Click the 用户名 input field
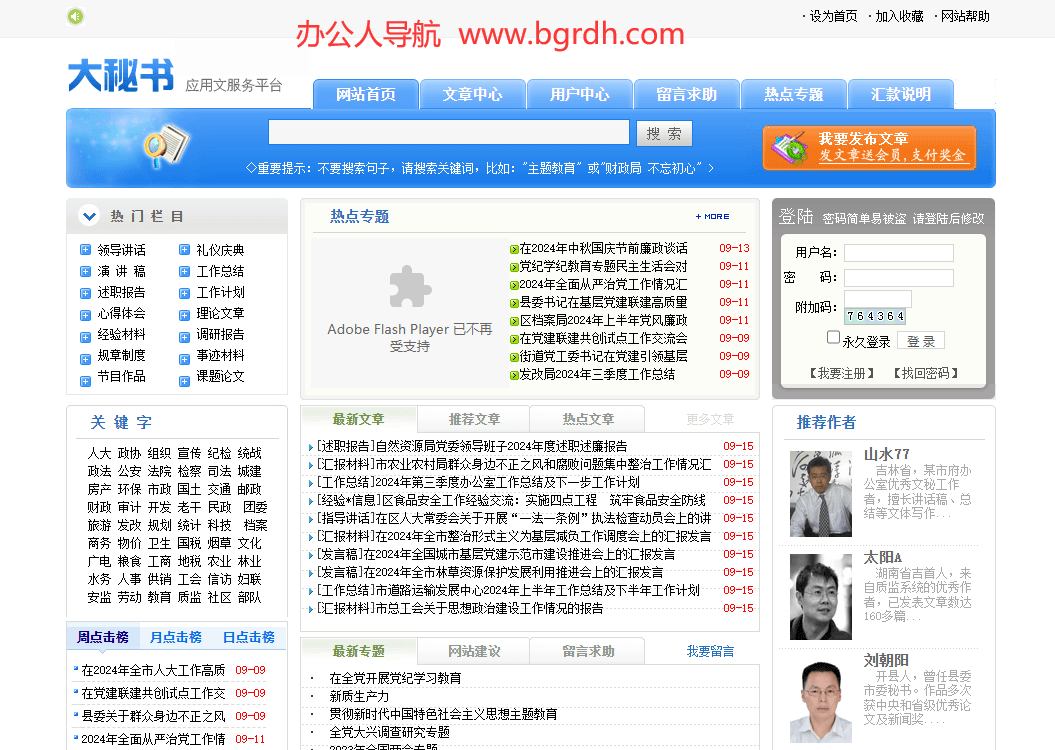Screen dimensions: 1055x750 coord(898,253)
